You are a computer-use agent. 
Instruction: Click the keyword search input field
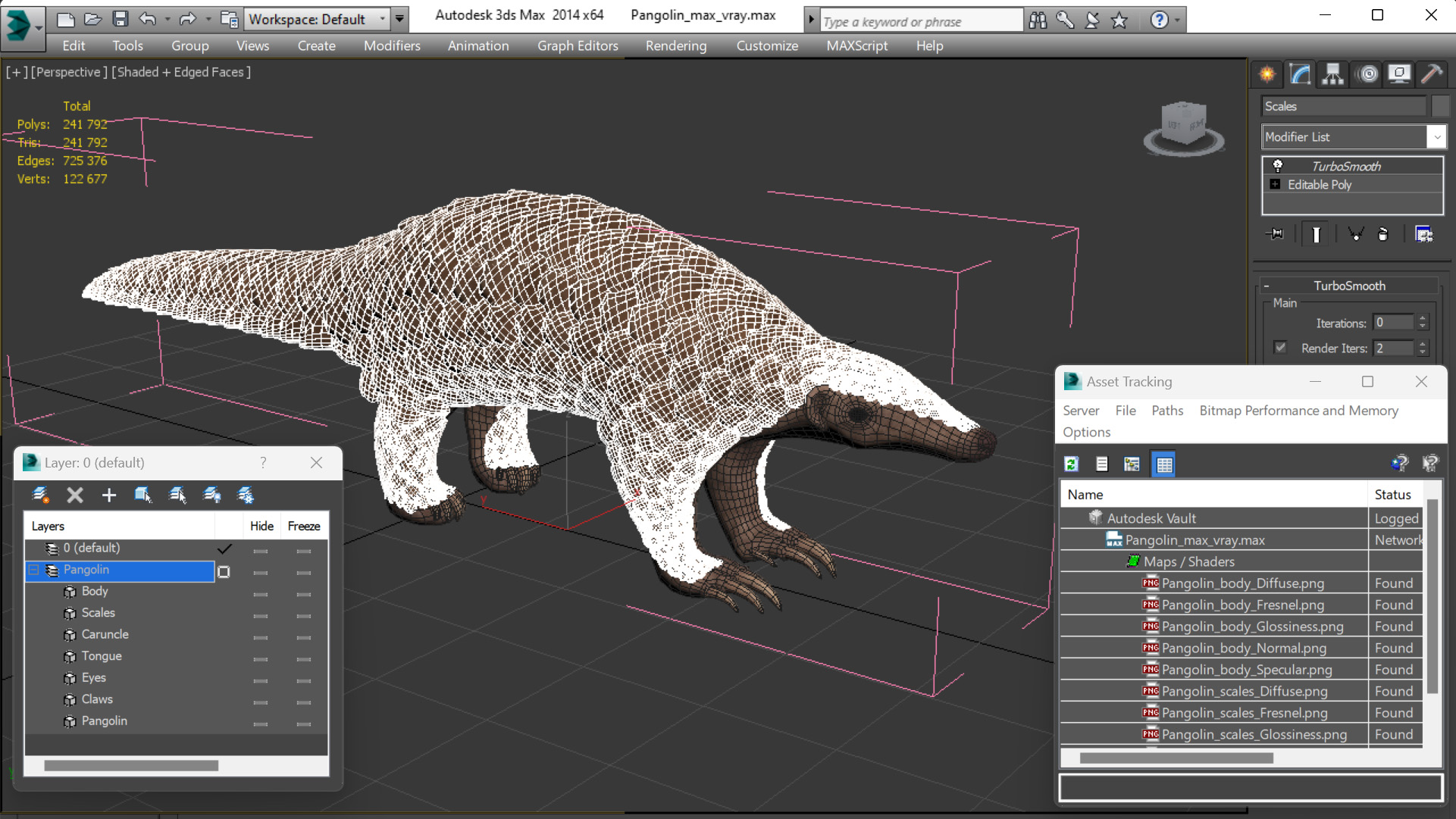coord(921,20)
